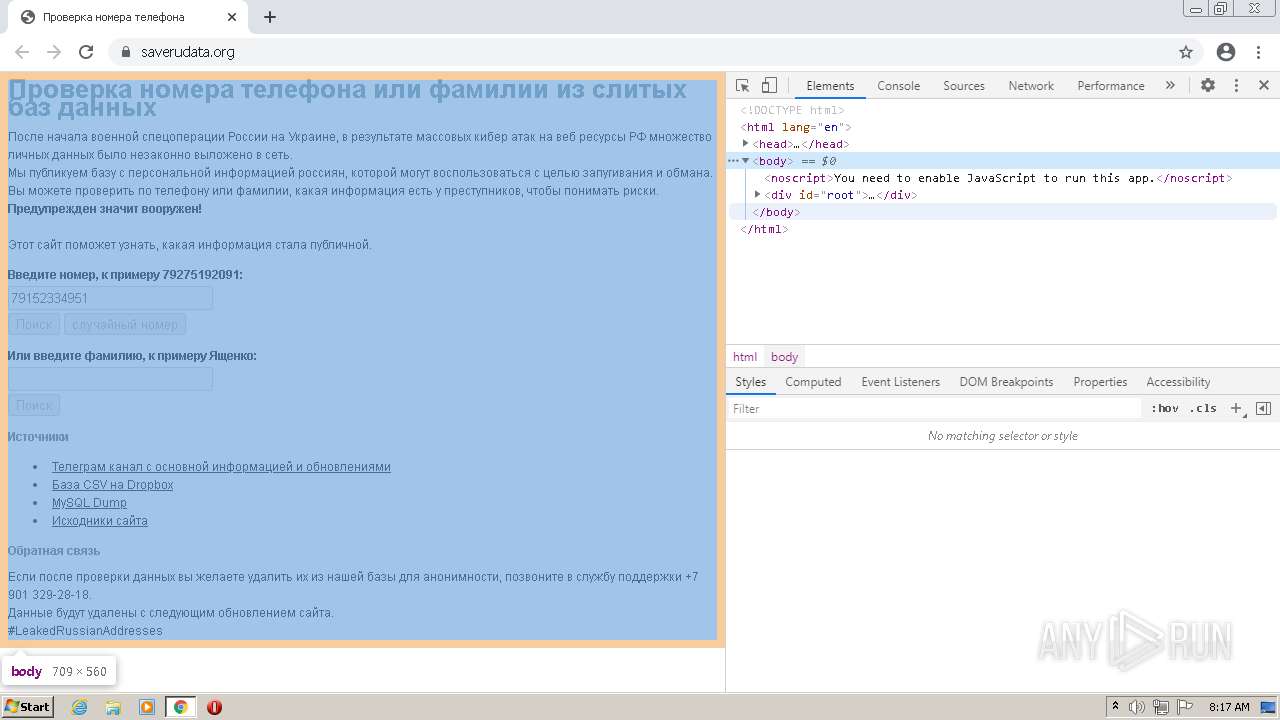Select the <!DOCTYPE html> line

(x=792, y=110)
